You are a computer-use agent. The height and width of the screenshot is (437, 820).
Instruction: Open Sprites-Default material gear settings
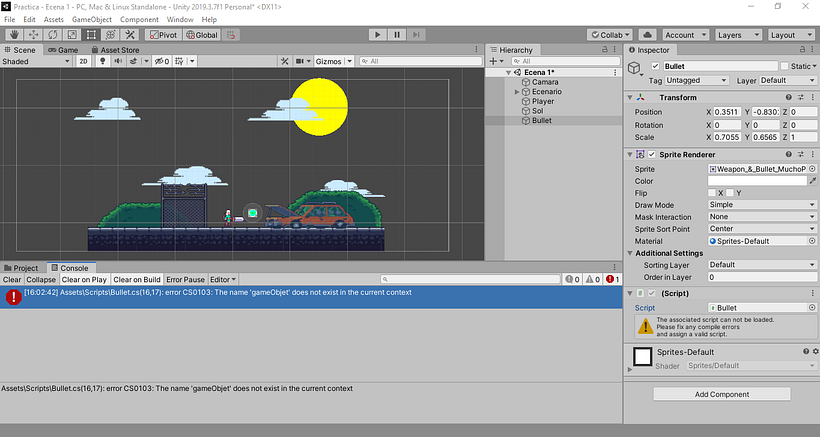pos(815,351)
